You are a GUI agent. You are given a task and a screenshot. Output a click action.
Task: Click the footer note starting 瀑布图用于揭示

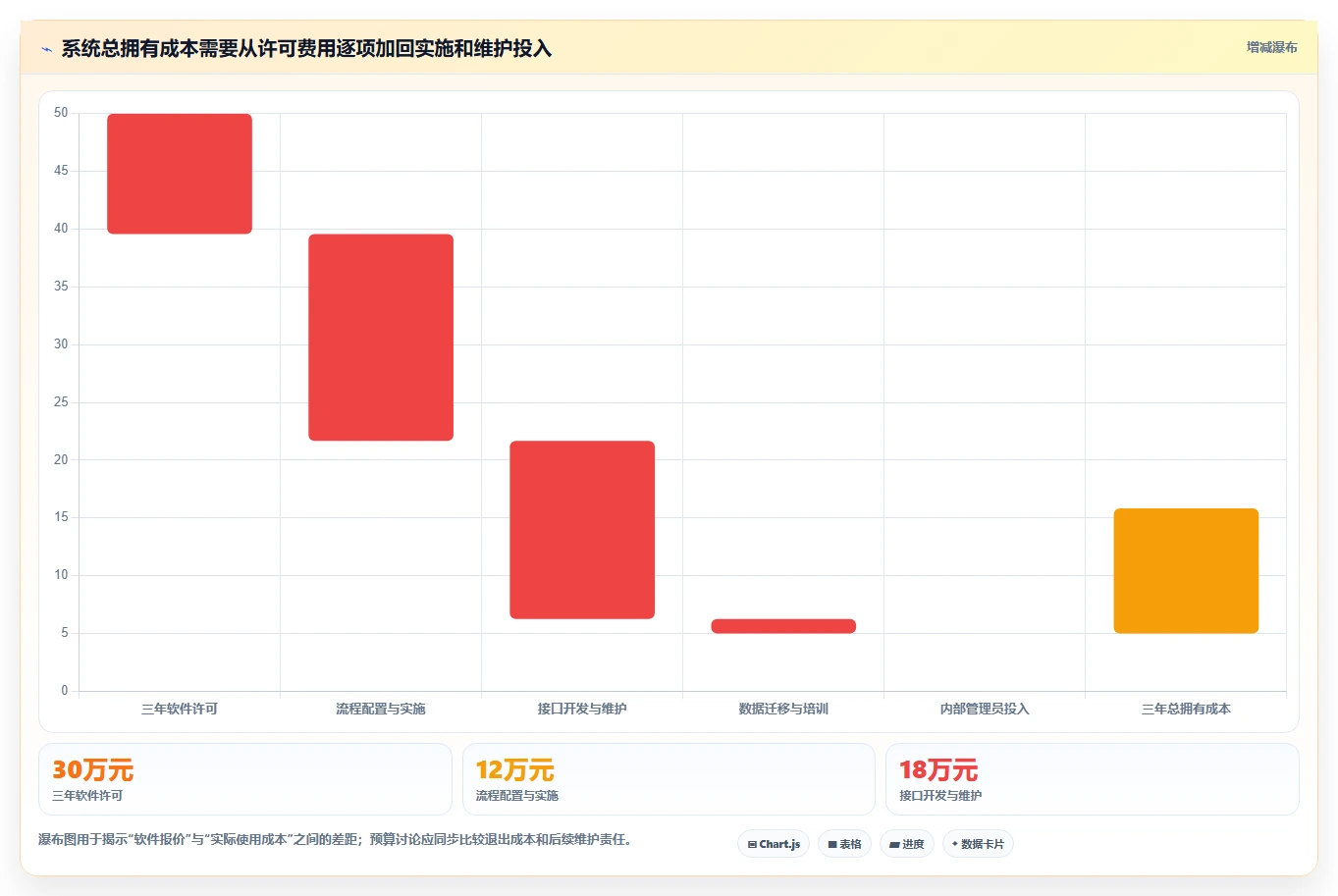(x=337, y=840)
